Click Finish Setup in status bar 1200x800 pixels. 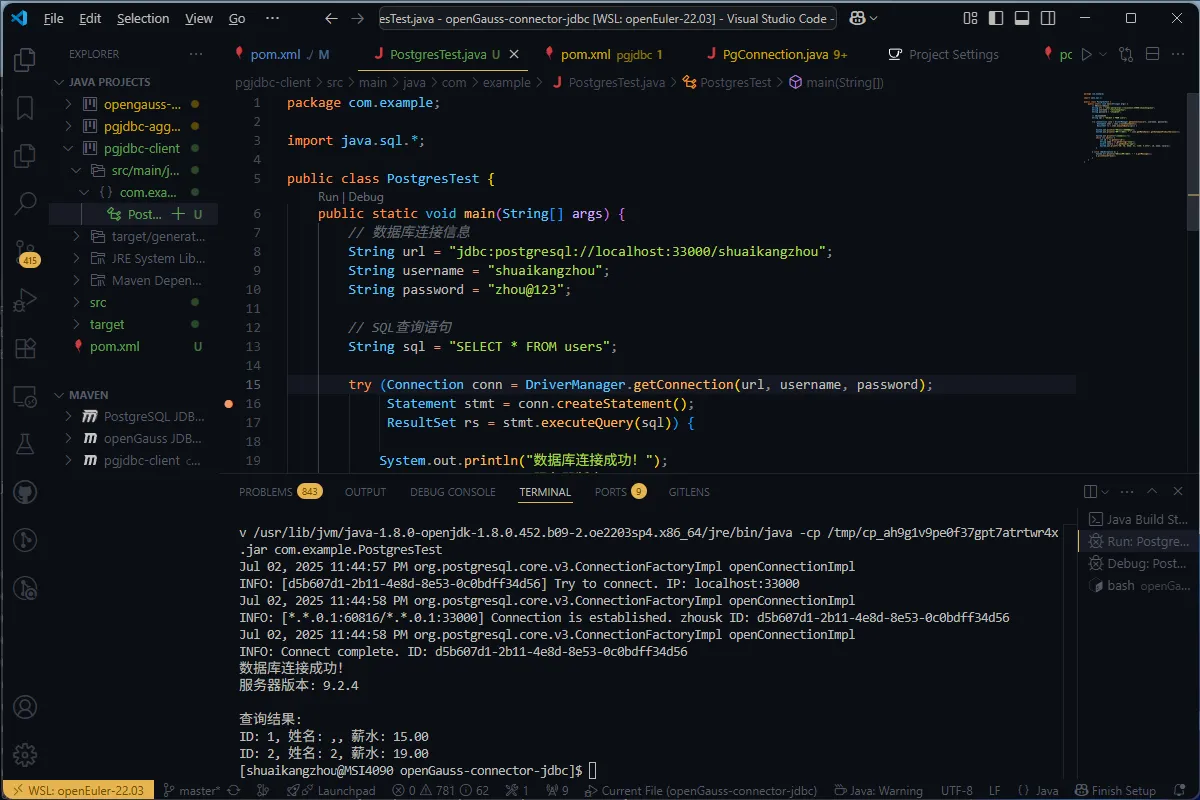(x=1115, y=790)
